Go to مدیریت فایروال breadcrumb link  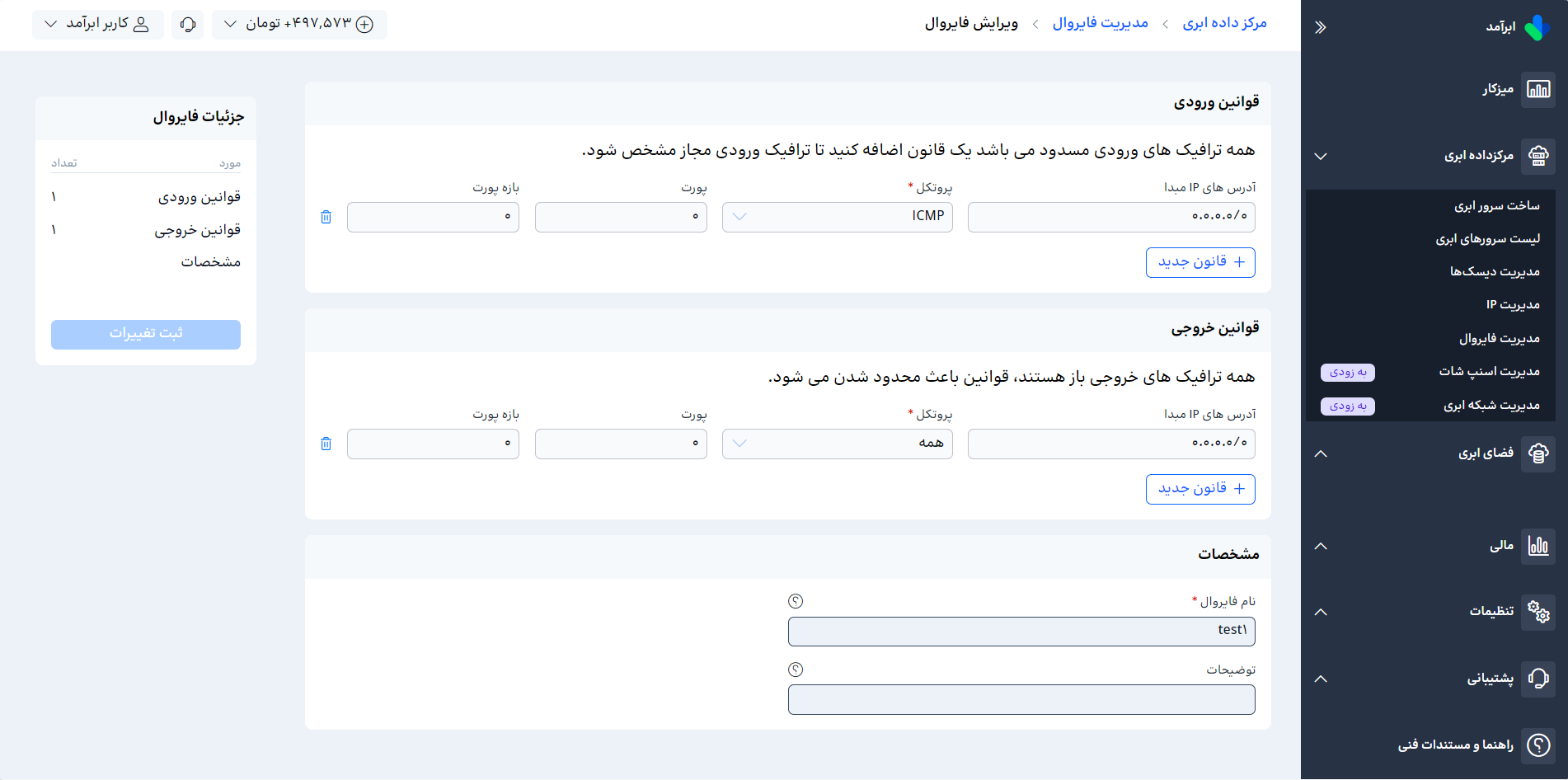pos(1100,23)
